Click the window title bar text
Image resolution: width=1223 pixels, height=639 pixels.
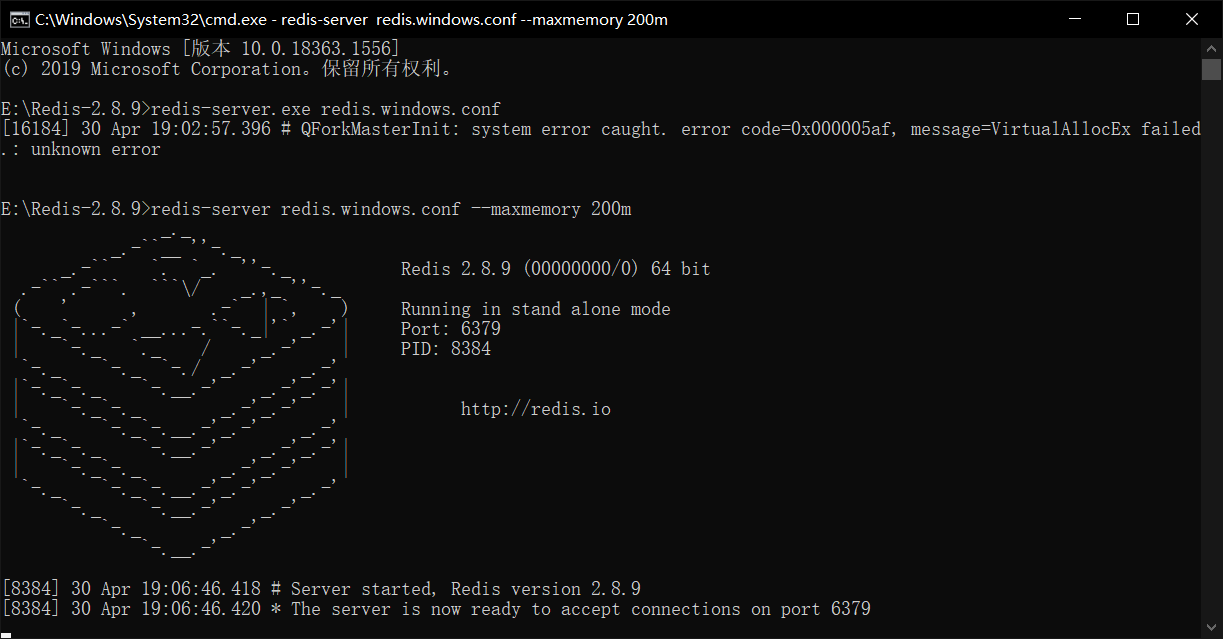point(351,19)
